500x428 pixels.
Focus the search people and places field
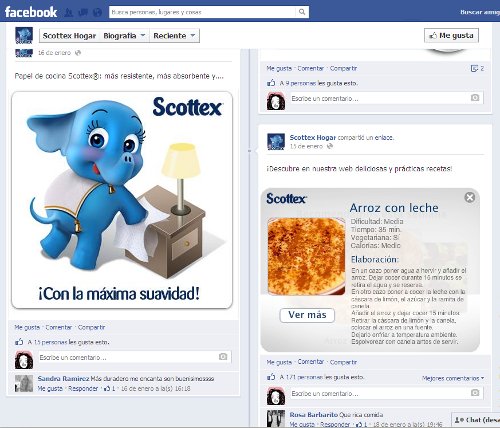pyautogui.click(x=202, y=12)
